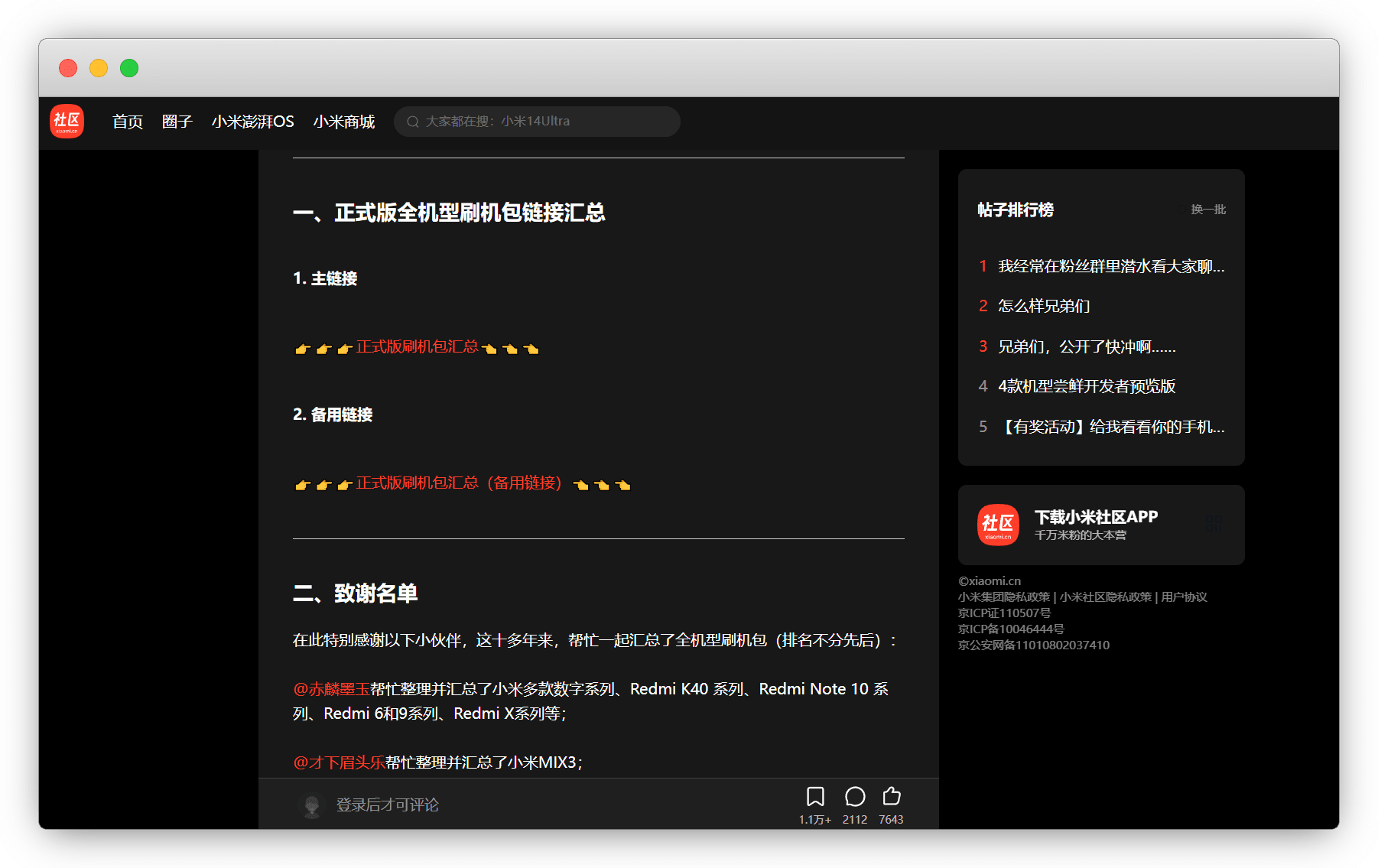Screen dimensions: 1378x868
Task: Click the search magnifier icon
Action: pos(412,122)
